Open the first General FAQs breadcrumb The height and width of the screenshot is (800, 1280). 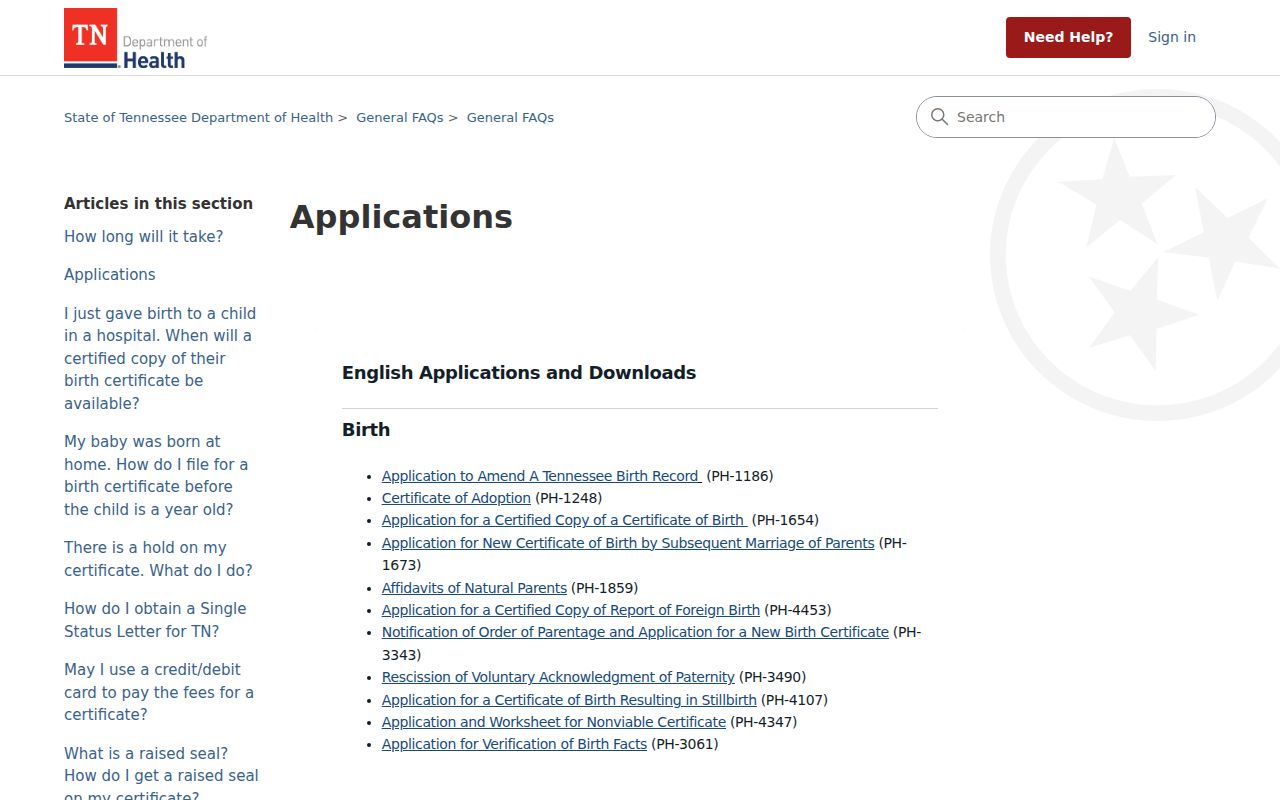[400, 117]
